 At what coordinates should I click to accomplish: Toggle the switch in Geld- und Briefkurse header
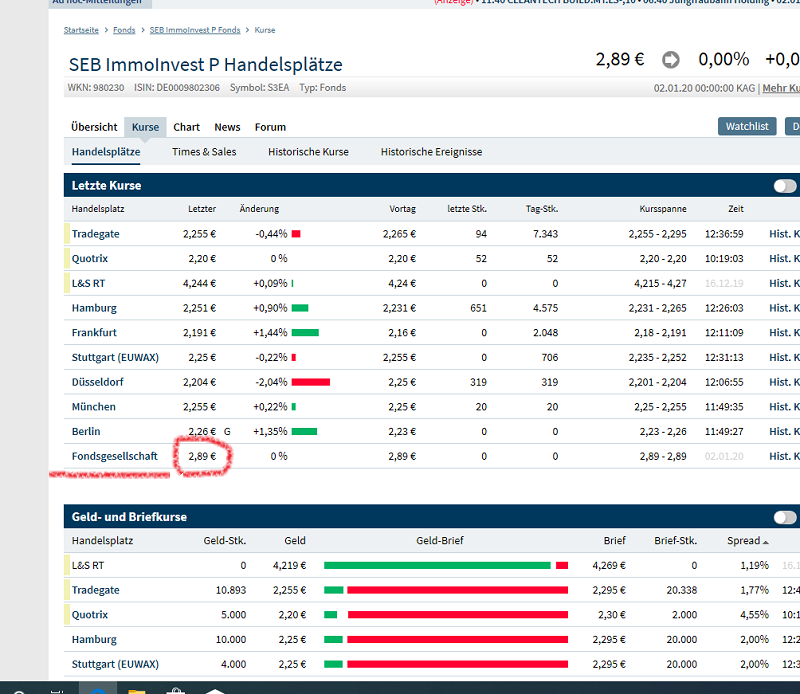point(785,517)
